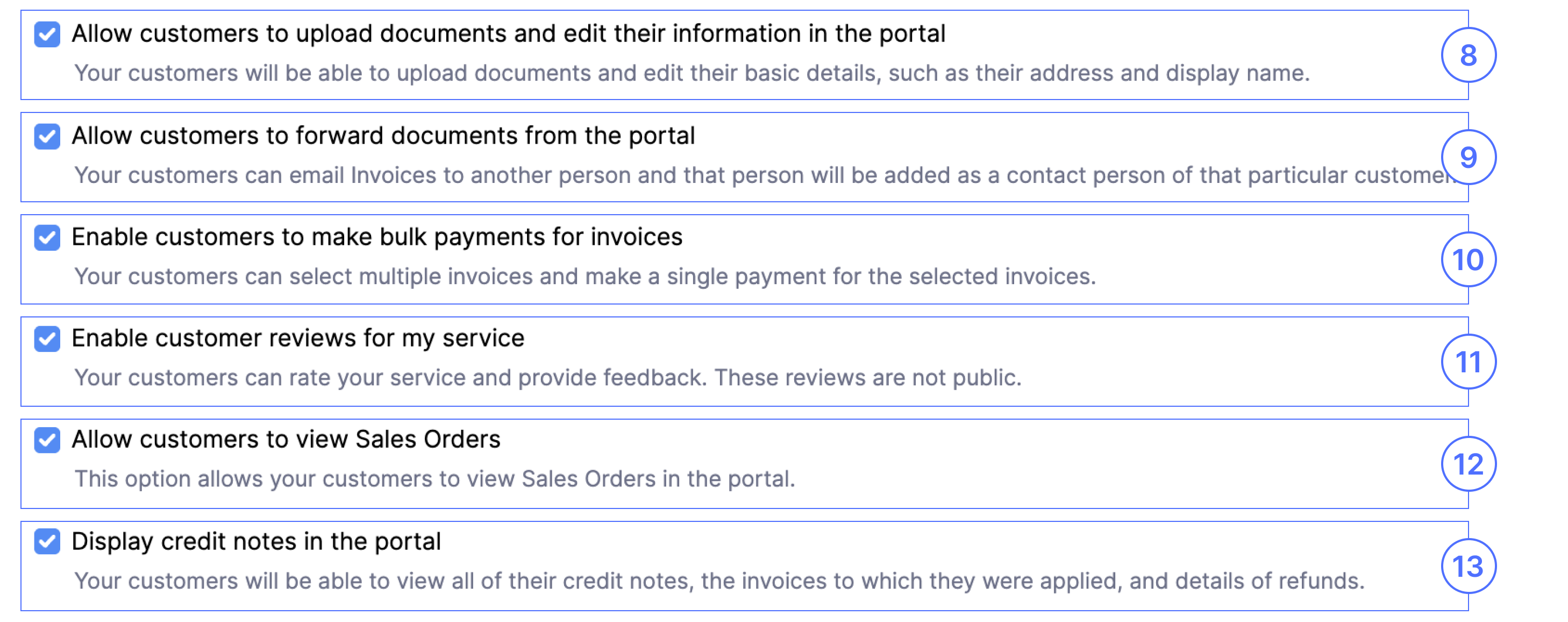Click the "Allow customers to upload documents" label
The image size is (1568, 622).
point(508,33)
